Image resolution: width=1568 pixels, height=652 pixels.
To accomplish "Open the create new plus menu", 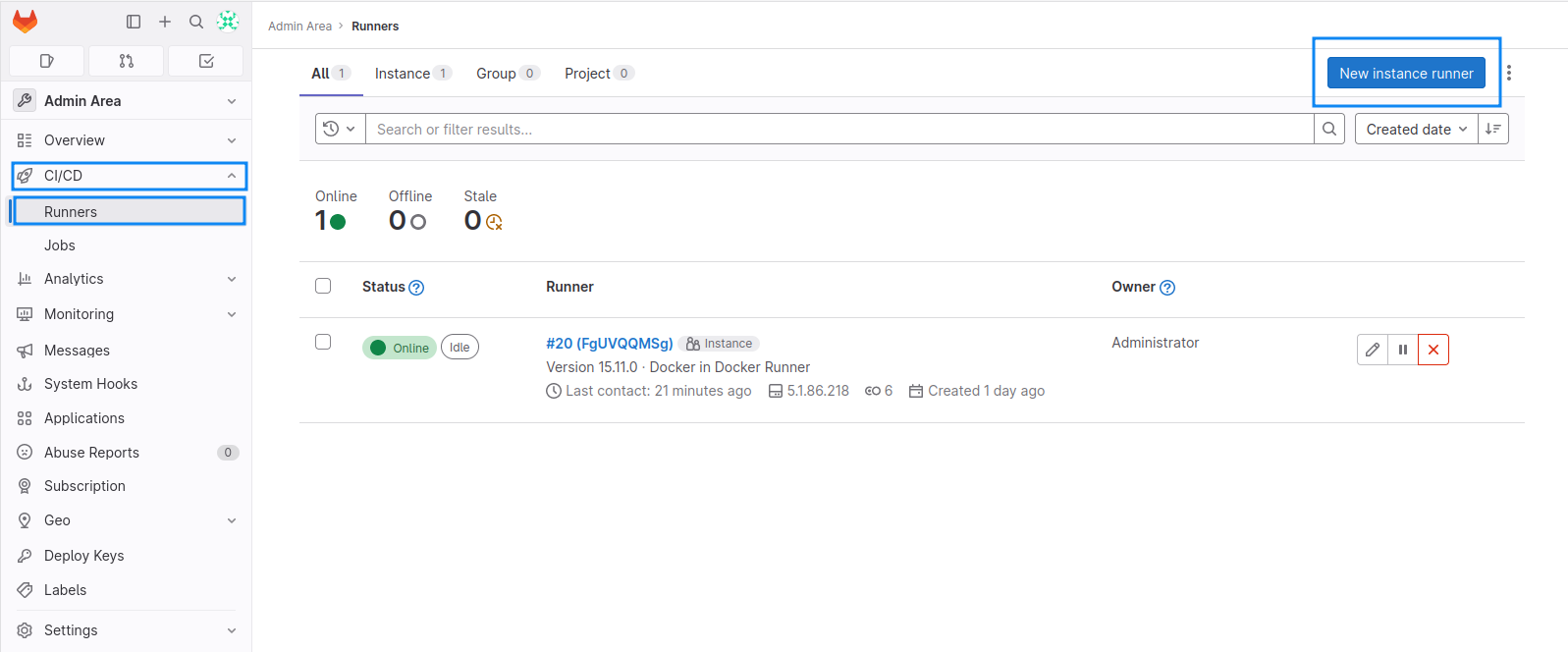I will (165, 22).
